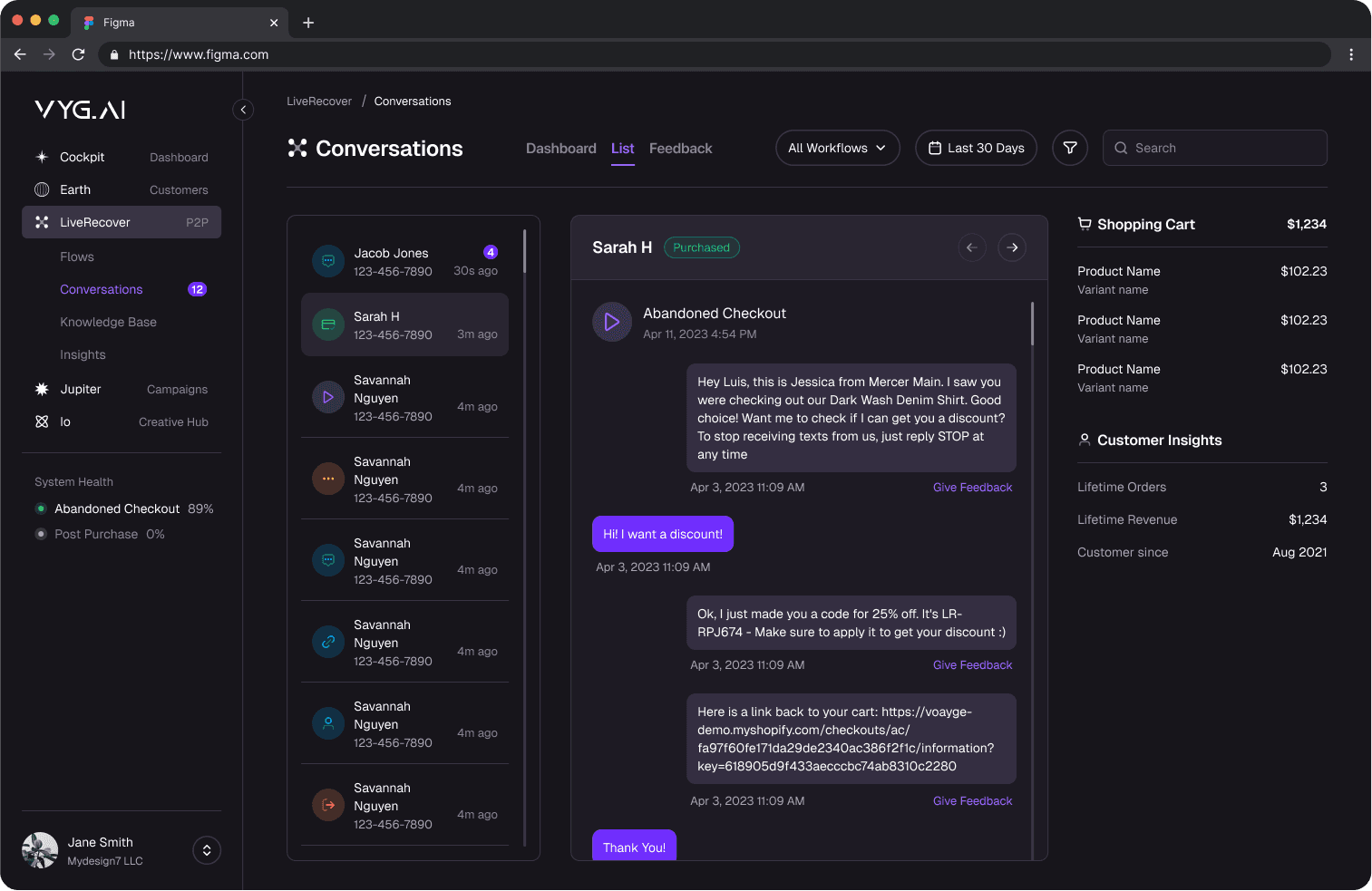Select the Earth globe icon in the sidebar

(x=42, y=189)
